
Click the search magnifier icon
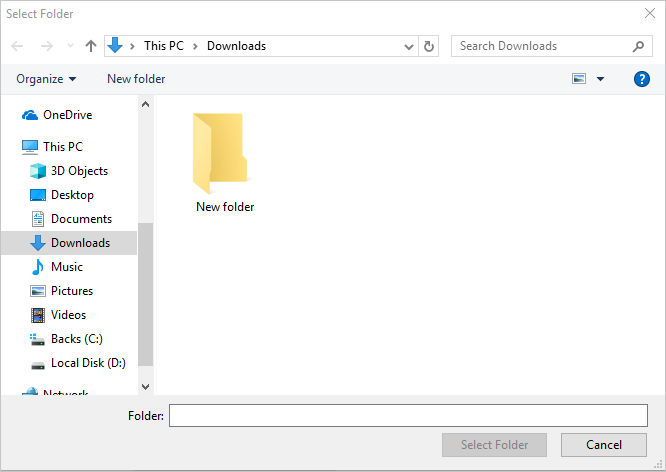point(639,46)
